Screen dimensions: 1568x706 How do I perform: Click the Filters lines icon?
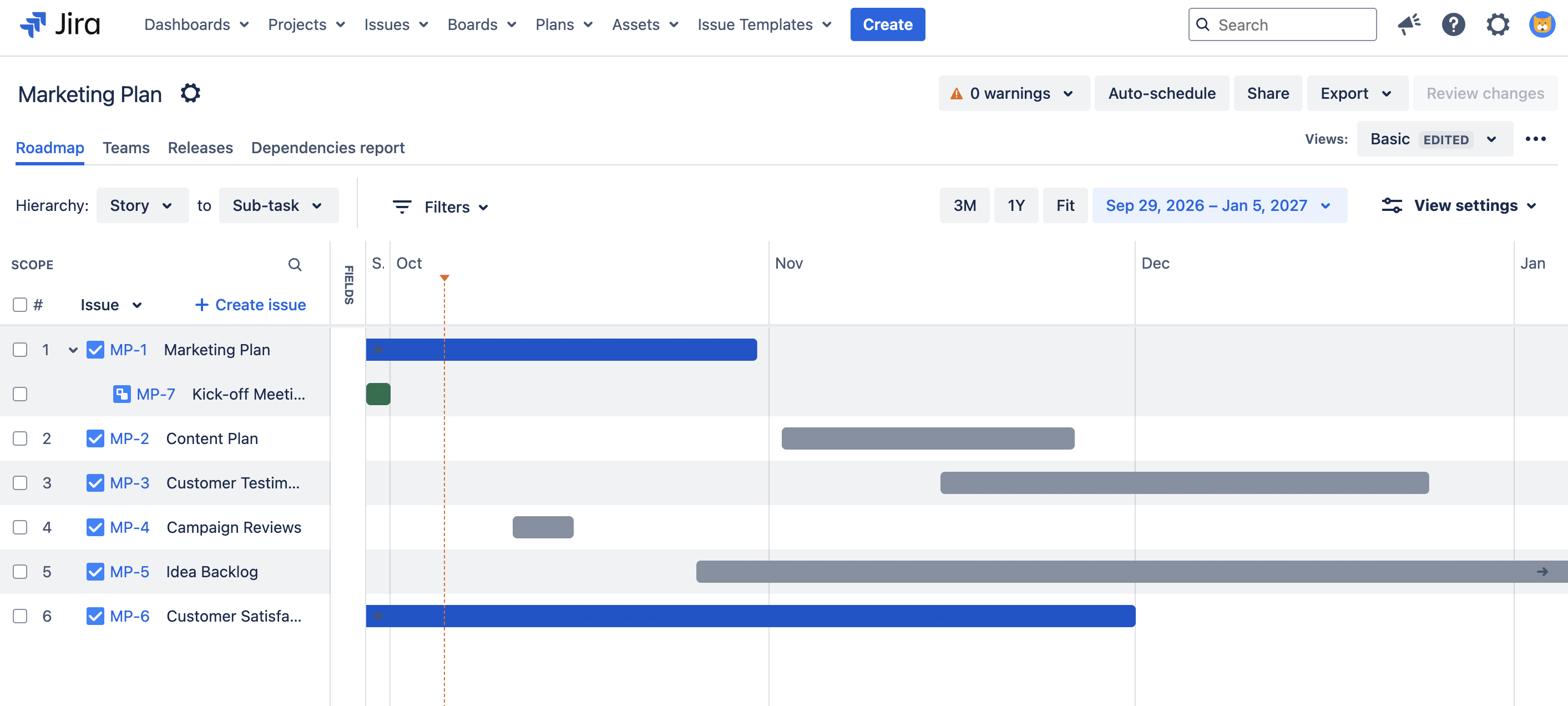pyautogui.click(x=402, y=206)
